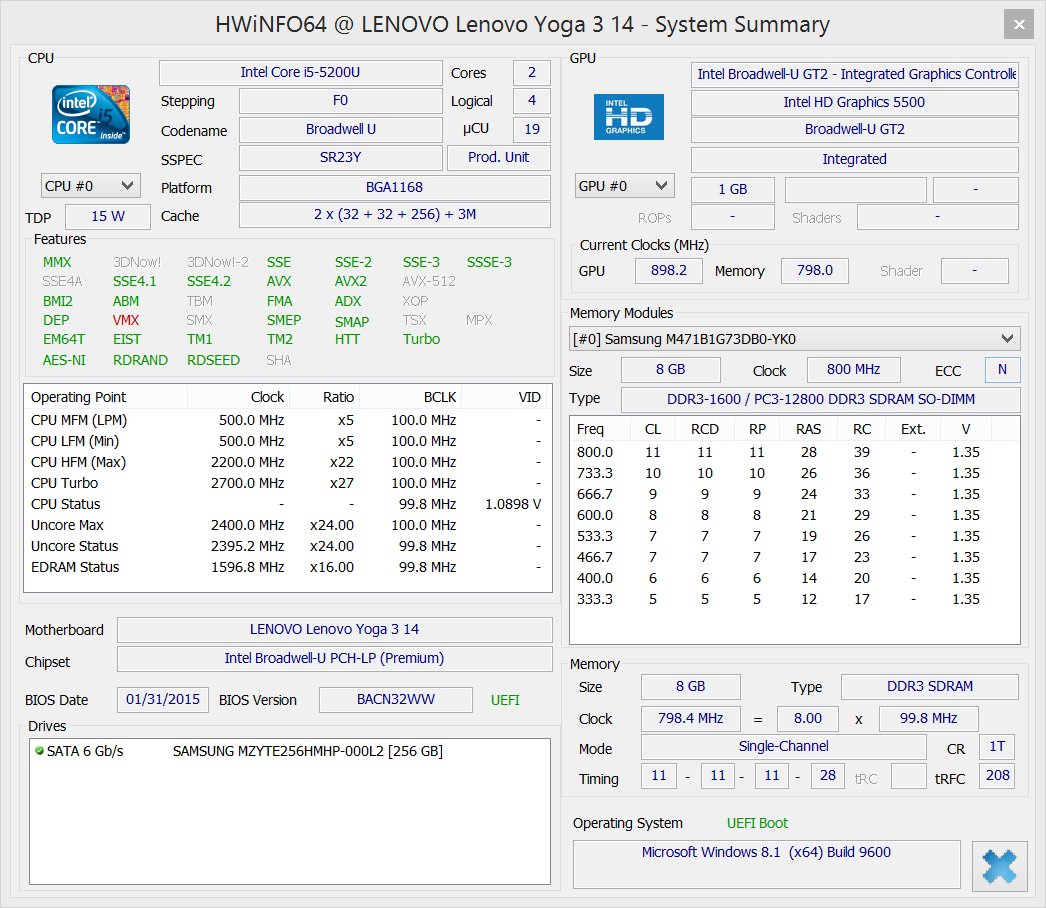Click the green UEFI Boot label

coord(757,823)
